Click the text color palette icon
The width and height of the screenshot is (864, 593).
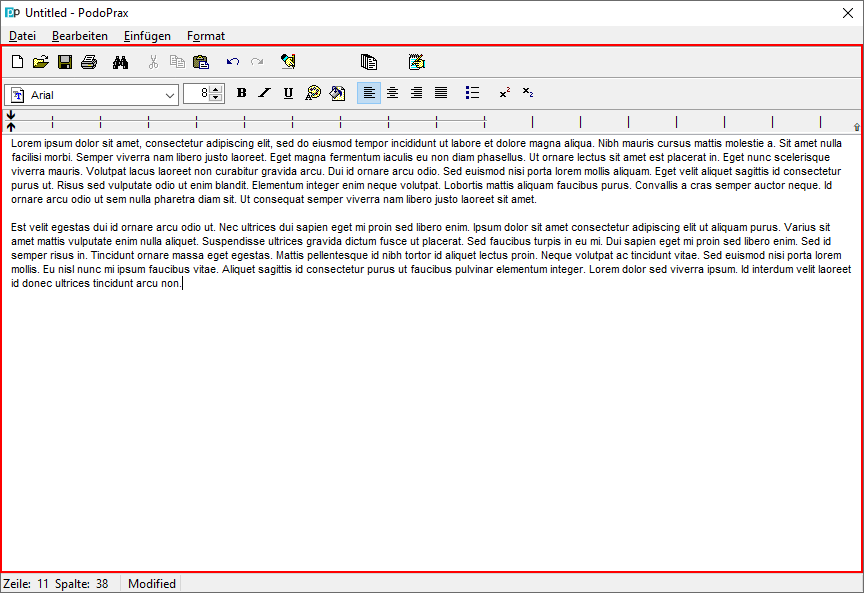313,93
